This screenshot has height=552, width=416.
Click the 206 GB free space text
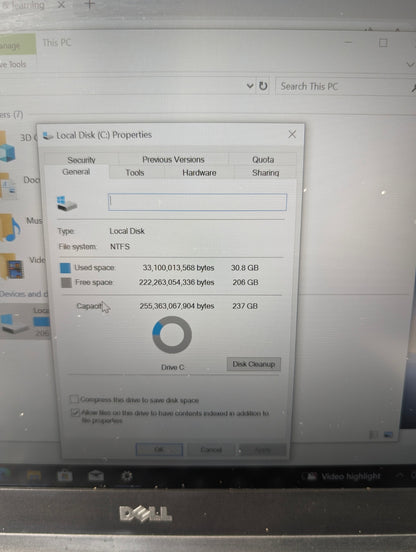click(x=246, y=282)
